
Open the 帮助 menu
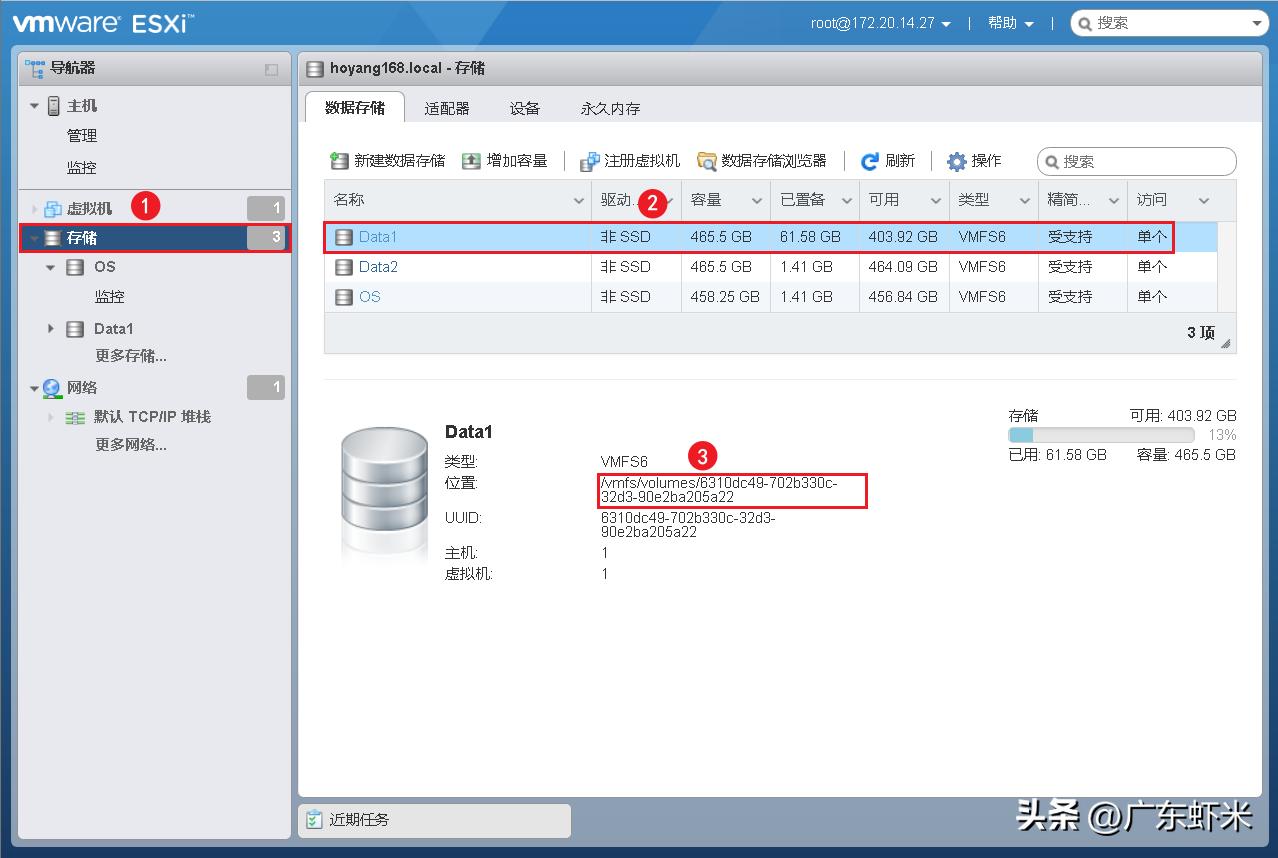click(x=1005, y=22)
